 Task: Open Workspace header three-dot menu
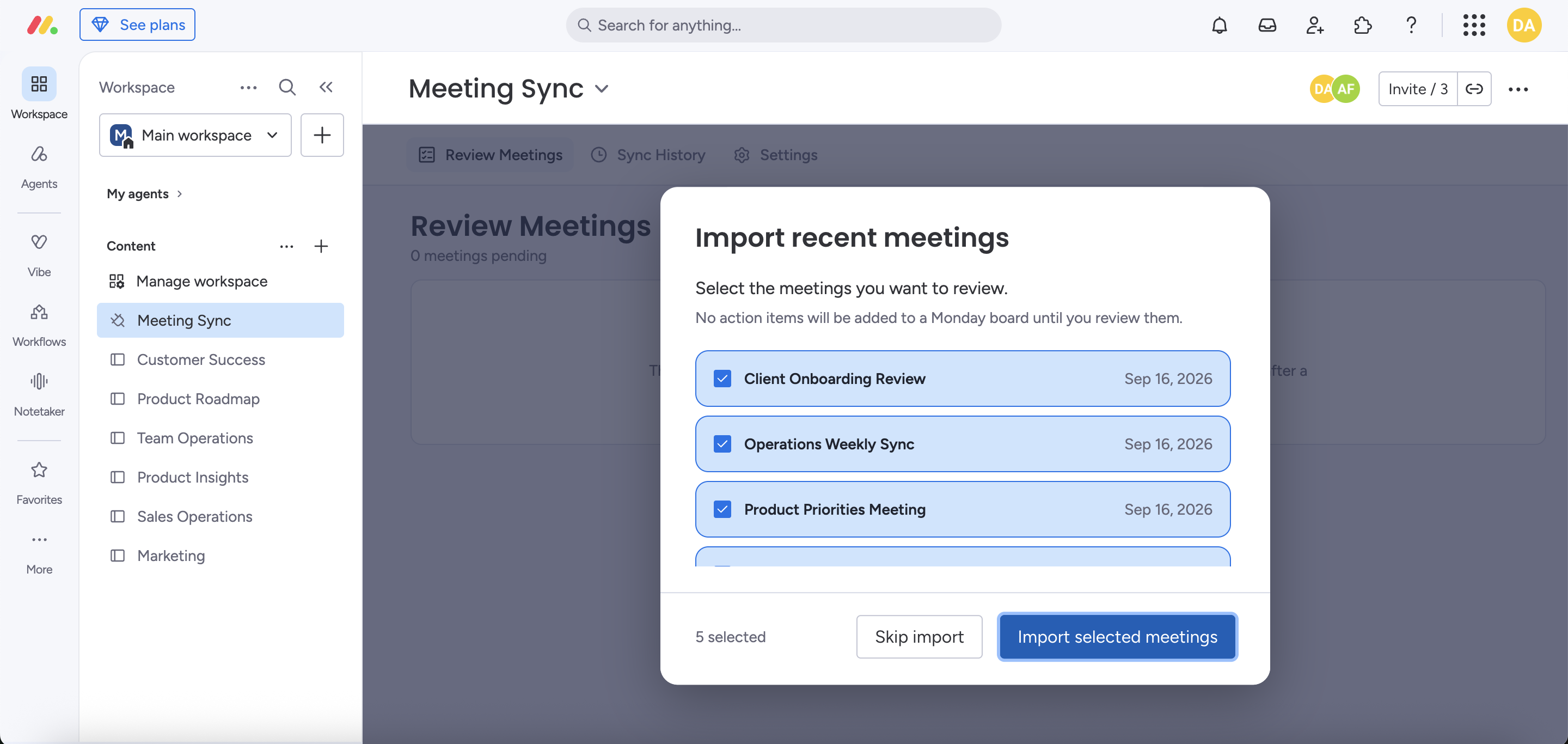point(248,87)
